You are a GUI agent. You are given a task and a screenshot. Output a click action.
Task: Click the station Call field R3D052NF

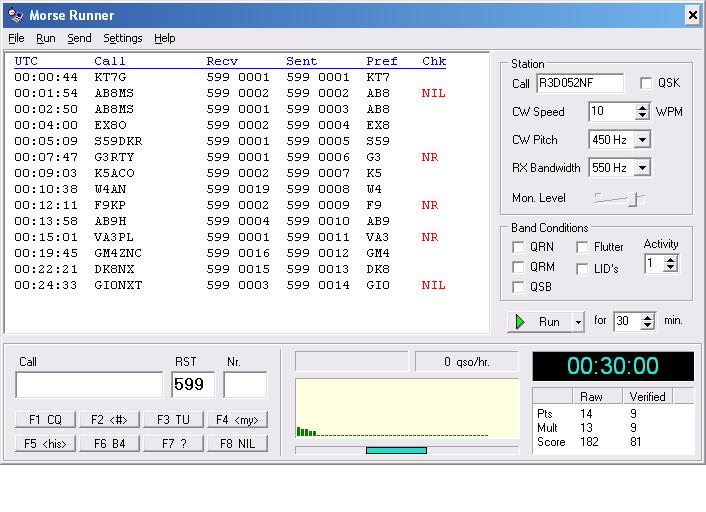pyautogui.click(x=579, y=84)
